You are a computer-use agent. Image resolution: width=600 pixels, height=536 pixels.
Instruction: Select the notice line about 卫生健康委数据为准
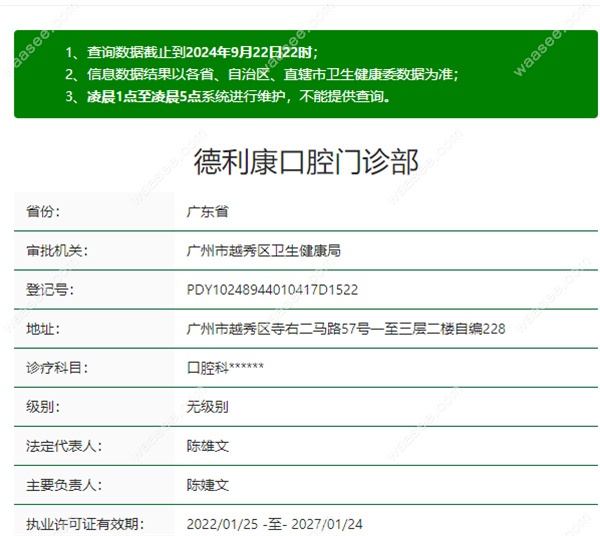[262, 74]
